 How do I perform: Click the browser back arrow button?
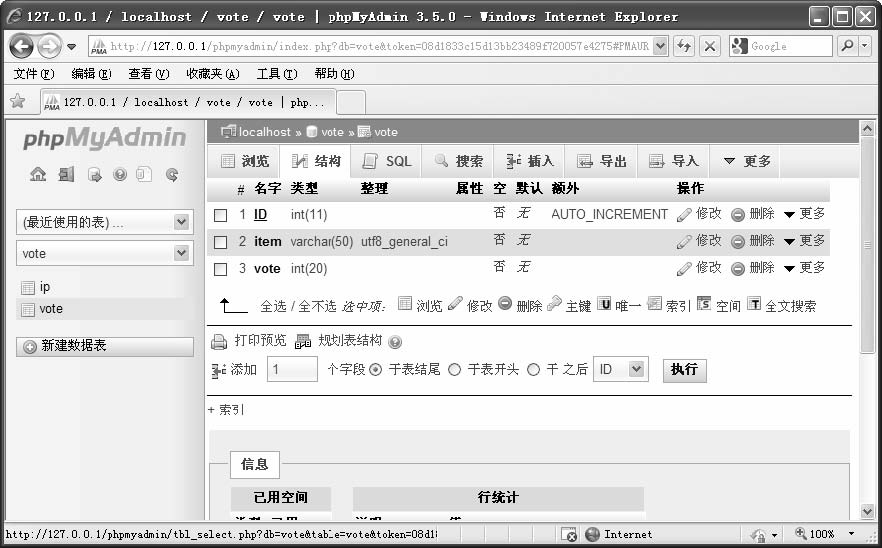click(21, 46)
